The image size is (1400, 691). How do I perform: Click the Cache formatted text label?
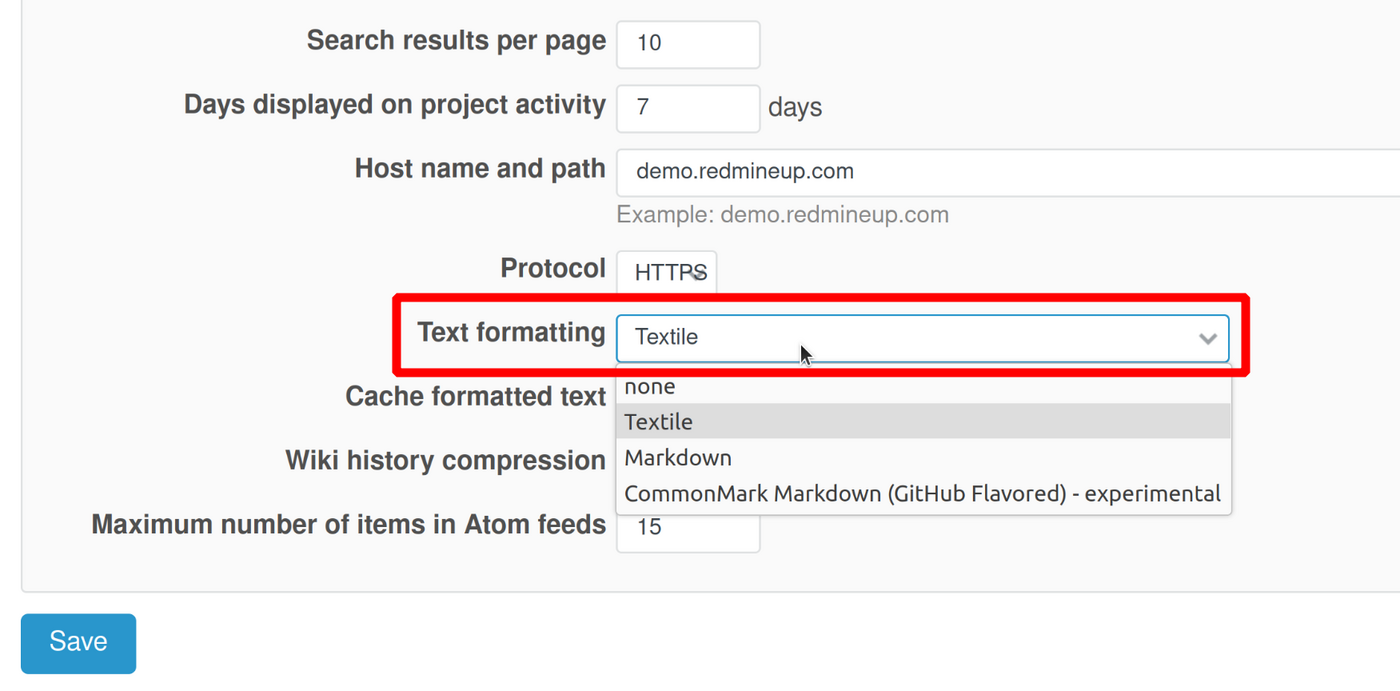476,396
